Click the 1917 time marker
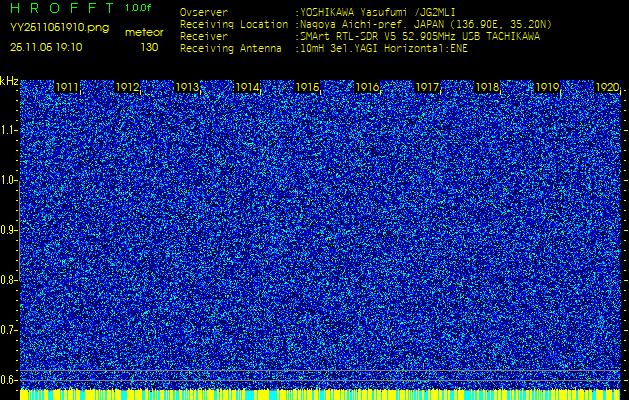Image resolution: width=629 pixels, height=400 pixels. (x=427, y=87)
